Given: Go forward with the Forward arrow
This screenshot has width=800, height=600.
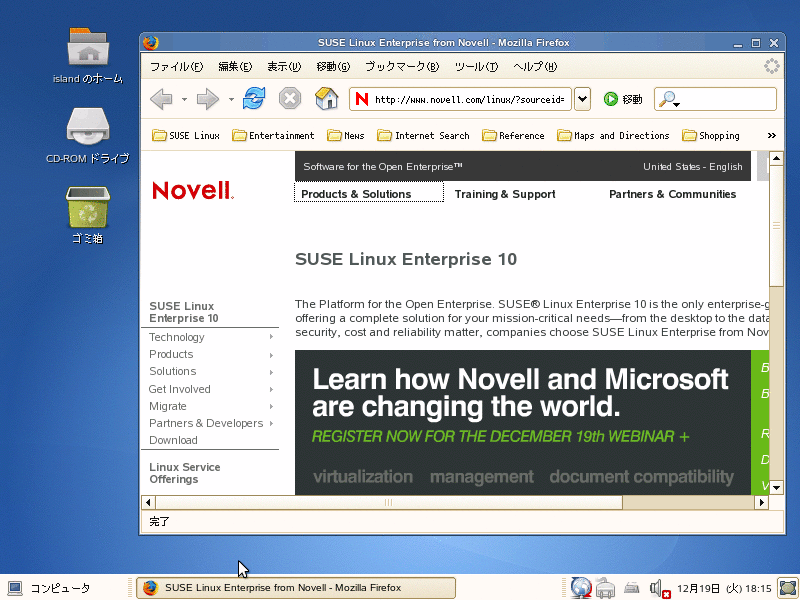Looking at the screenshot, I should [x=208, y=99].
